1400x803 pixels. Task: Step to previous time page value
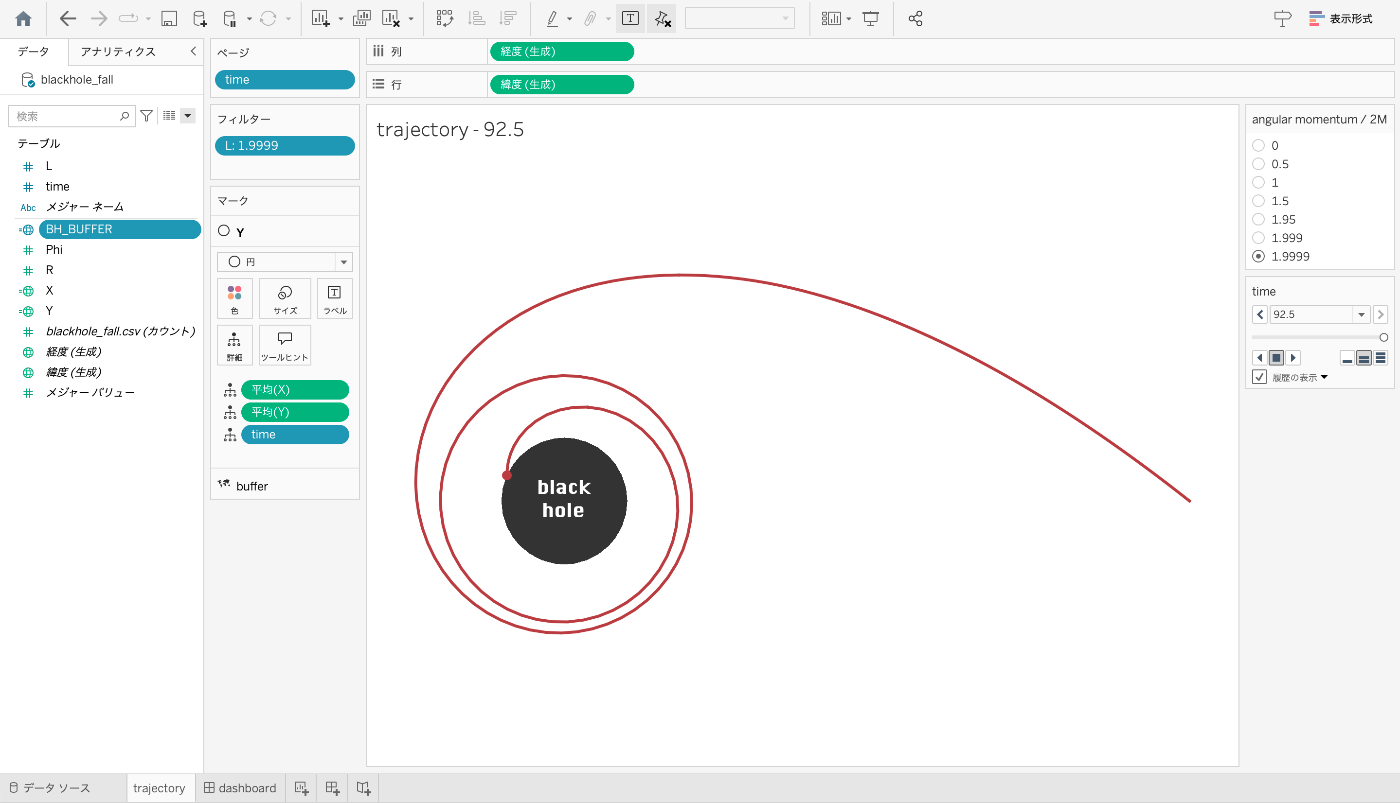coord(1260,314)
